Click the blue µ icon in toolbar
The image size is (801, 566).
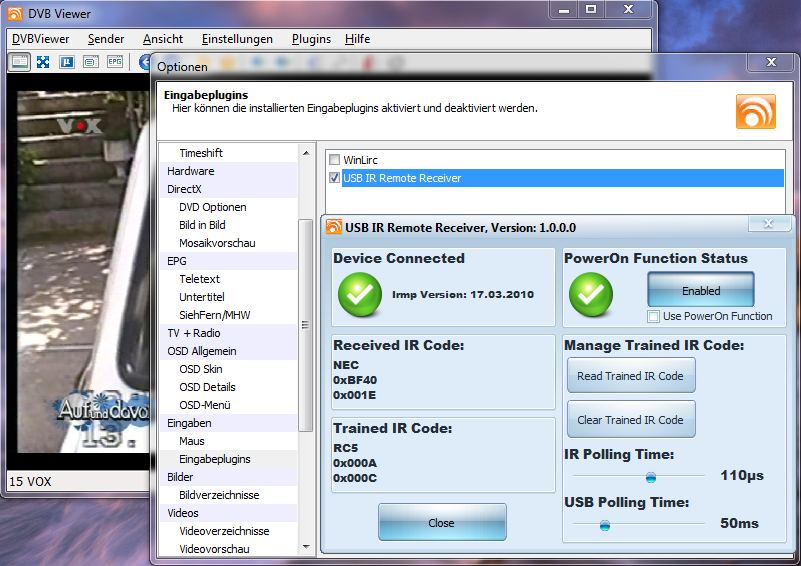67,62
